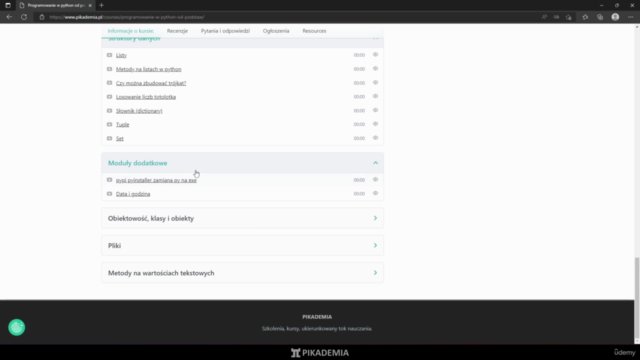Click the browser back arrow

click(x=9, y=17)
